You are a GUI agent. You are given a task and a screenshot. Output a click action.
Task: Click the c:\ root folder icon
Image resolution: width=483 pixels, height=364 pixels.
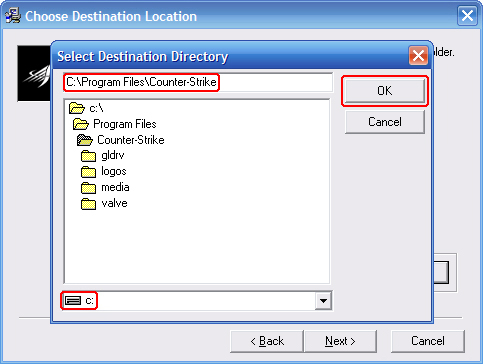click(77, 108)
